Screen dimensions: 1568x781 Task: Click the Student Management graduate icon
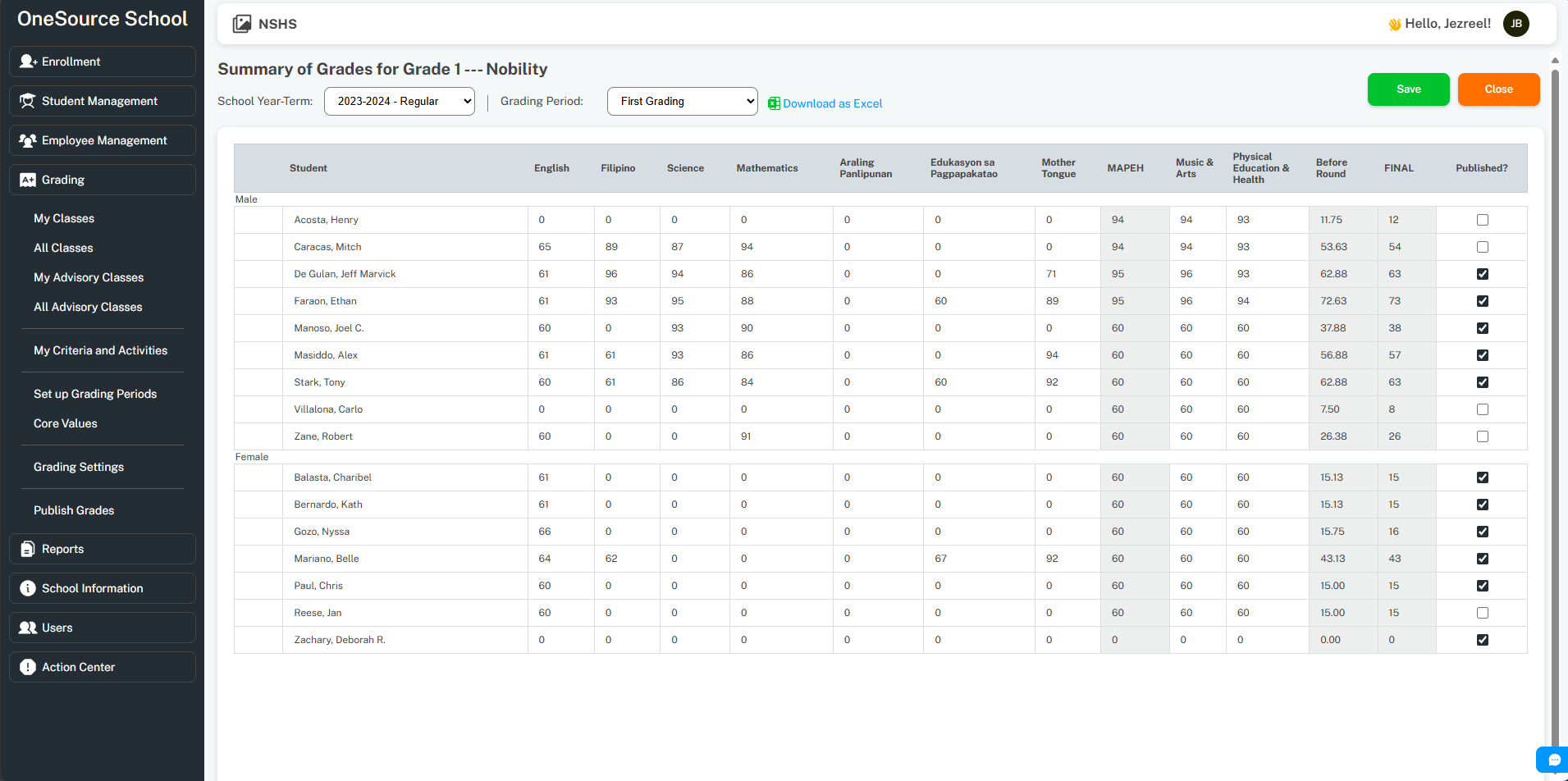click(28, 101)
